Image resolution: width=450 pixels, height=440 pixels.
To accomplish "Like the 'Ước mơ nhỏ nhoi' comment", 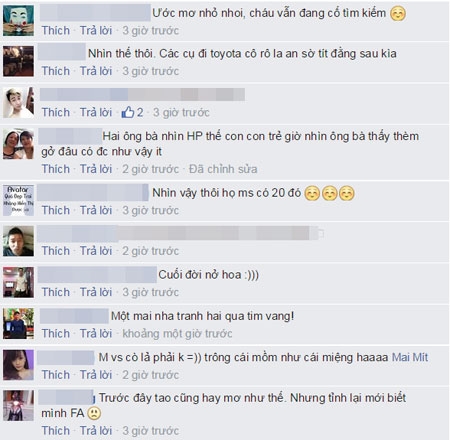I will click(56, 30).
